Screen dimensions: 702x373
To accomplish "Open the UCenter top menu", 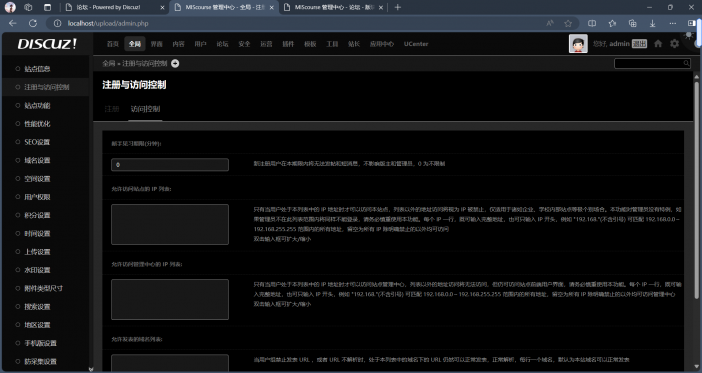I will coord(416,44).
